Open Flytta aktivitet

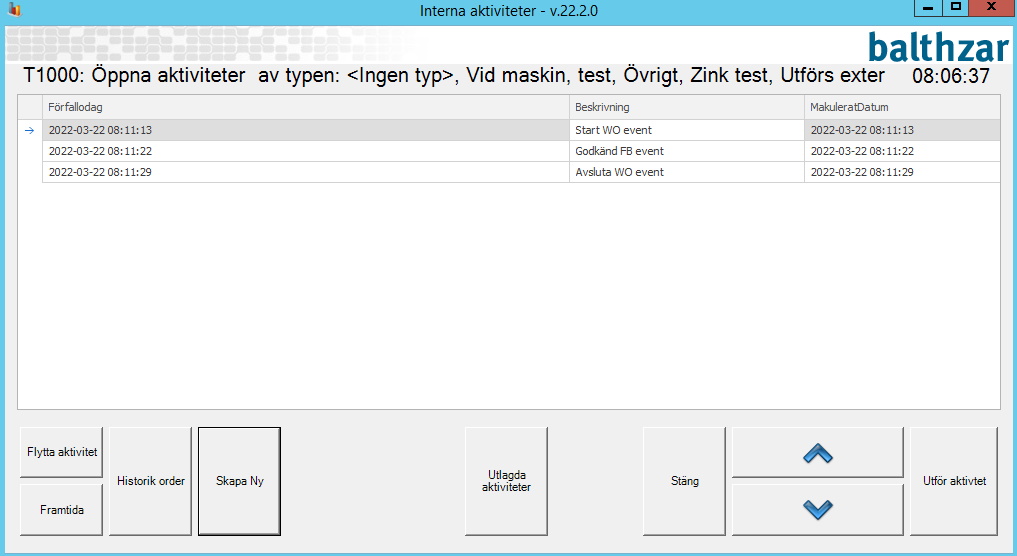[x=62, y=452]
